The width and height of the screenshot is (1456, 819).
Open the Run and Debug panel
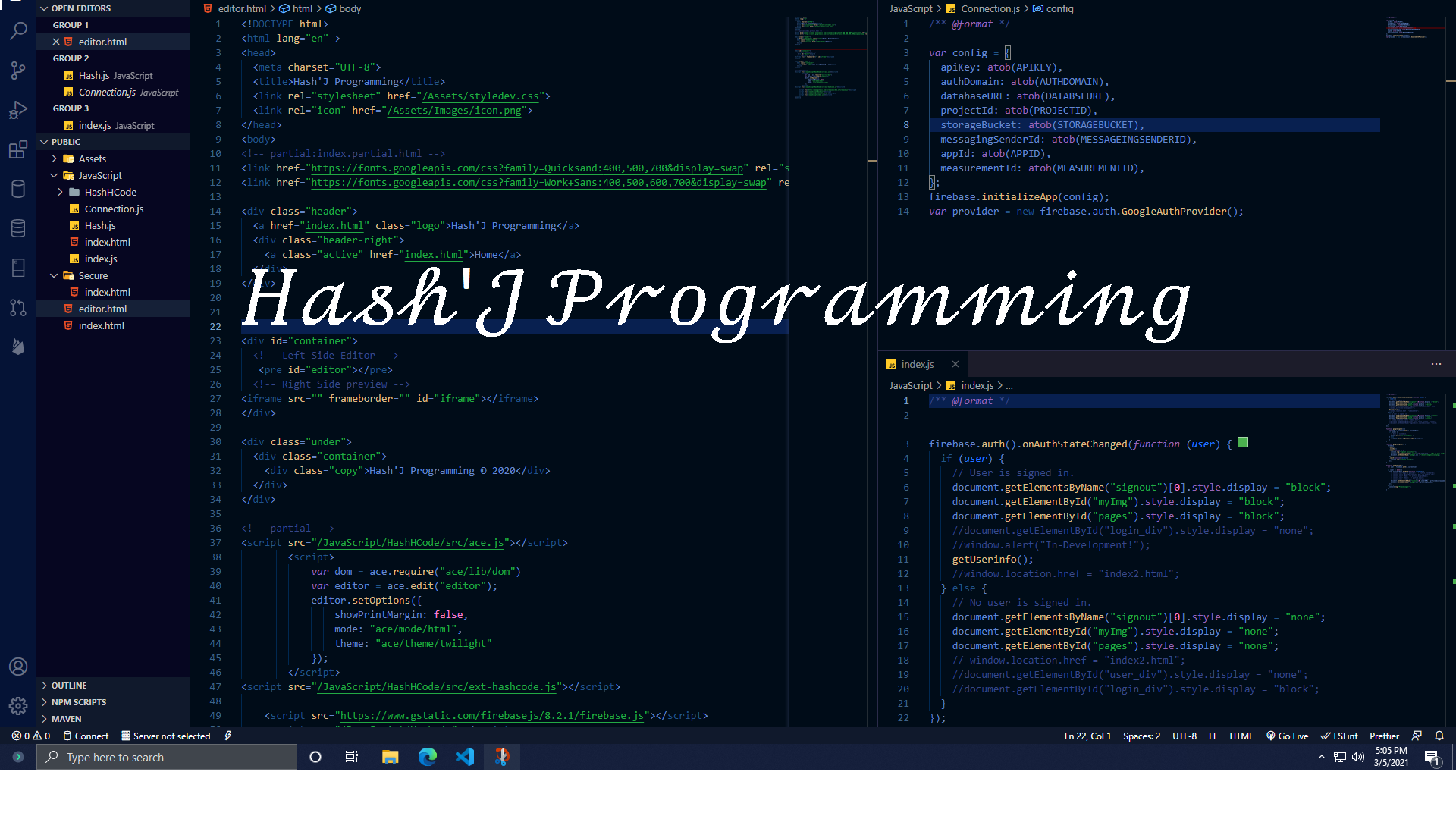tap(18, 110)
